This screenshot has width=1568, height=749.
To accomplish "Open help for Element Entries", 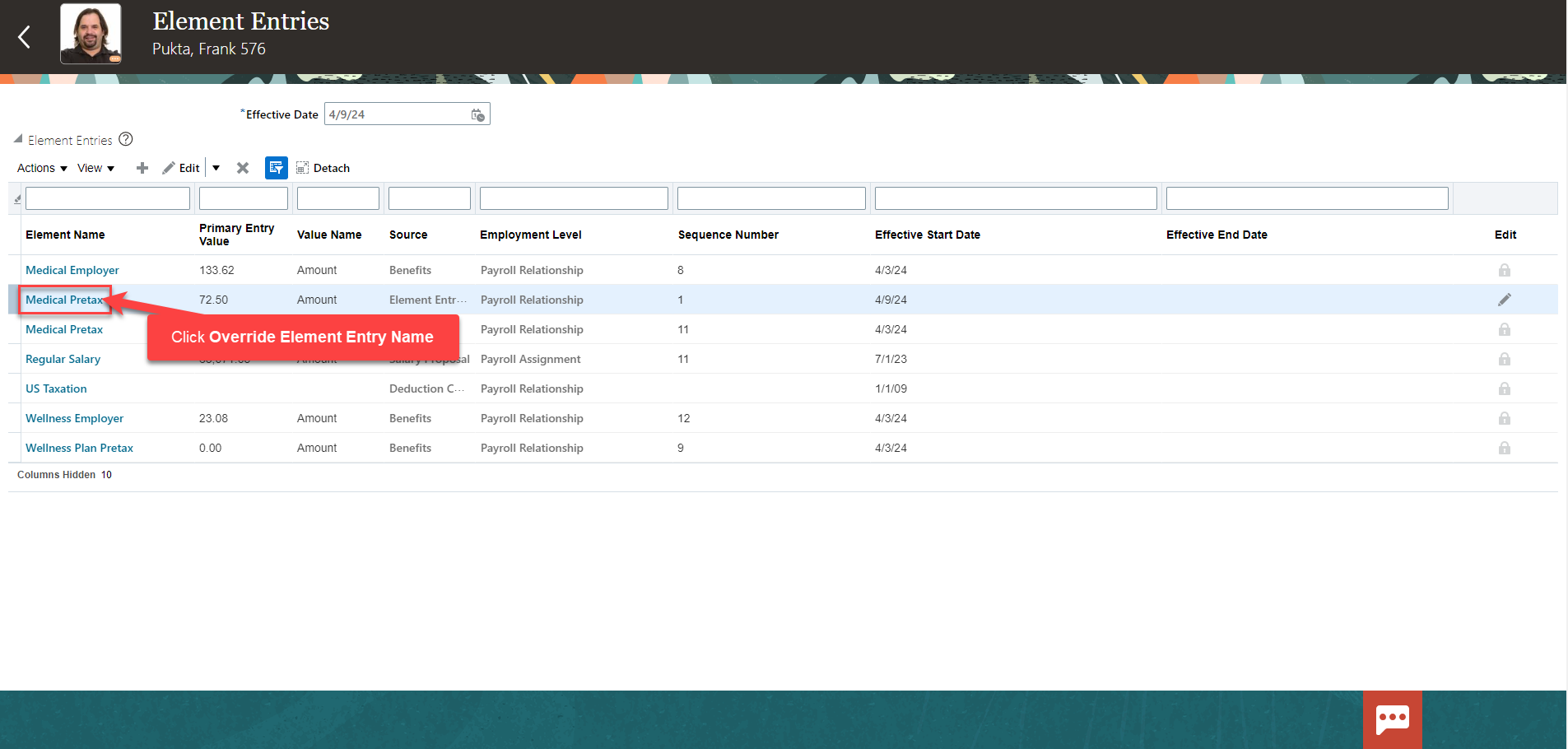I will click(126, 139).
